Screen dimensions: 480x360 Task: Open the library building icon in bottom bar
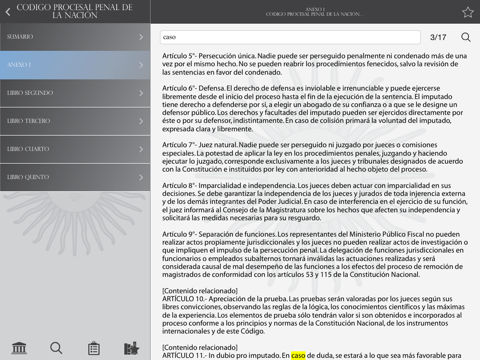point(19,348)
